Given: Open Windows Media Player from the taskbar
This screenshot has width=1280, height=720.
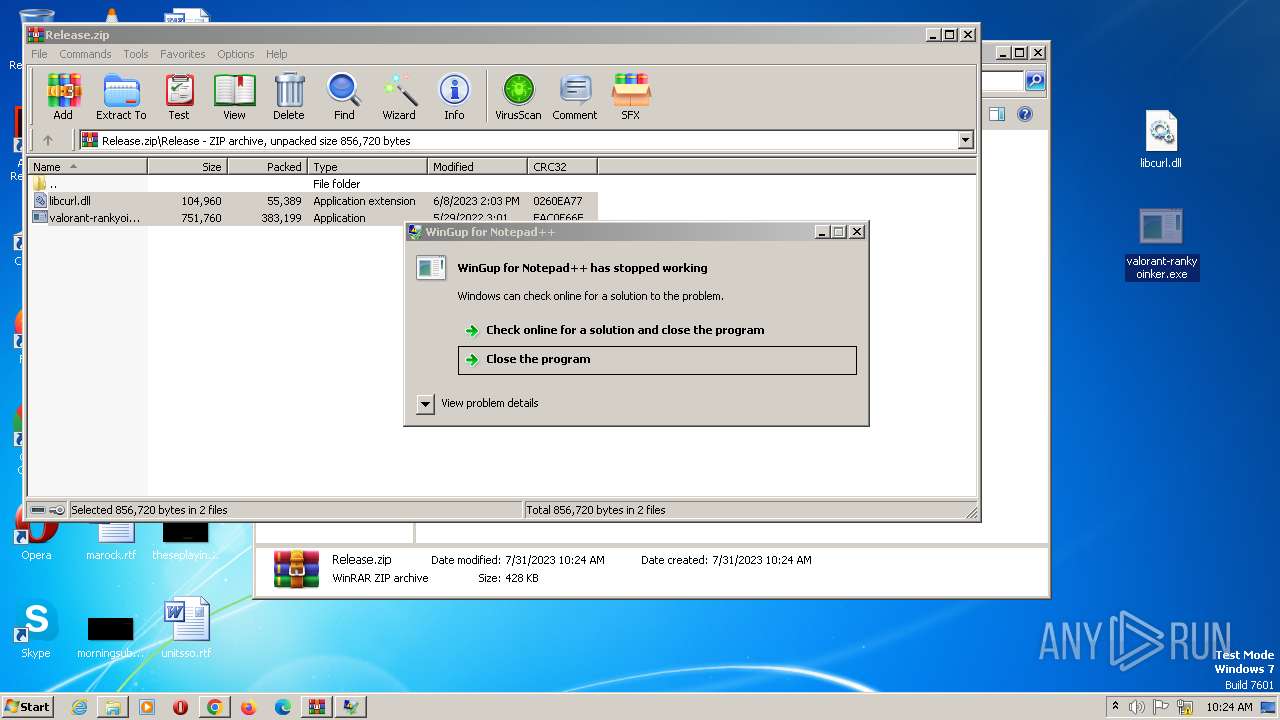Looking at the screenshot, I should [x=147, y=707].
